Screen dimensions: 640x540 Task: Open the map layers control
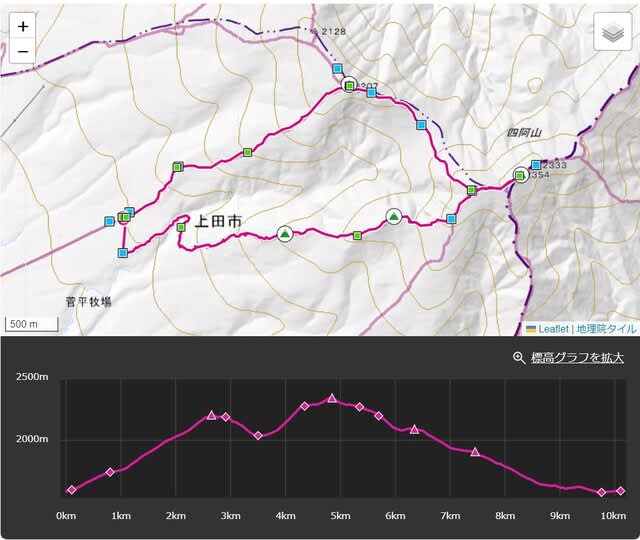coord(609,32)
